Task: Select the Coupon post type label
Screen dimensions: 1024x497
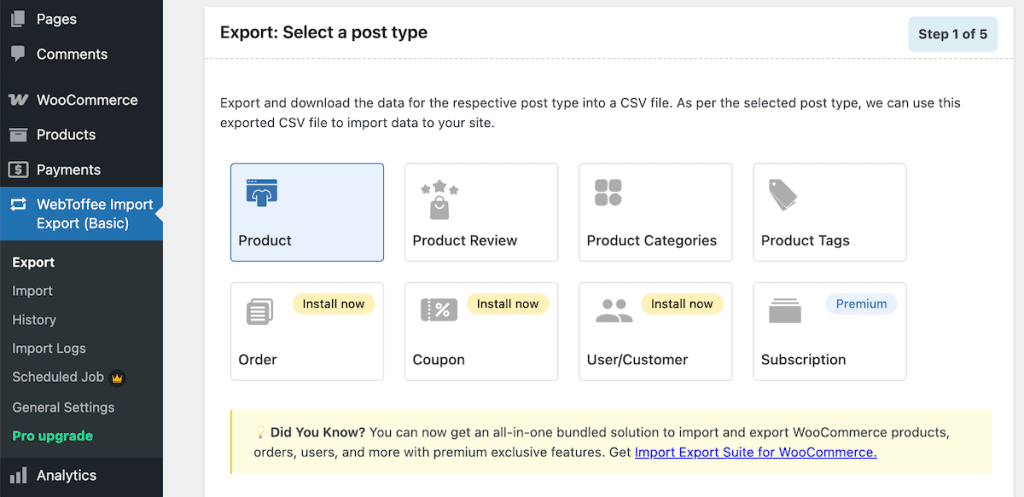Action: [439, 360]
